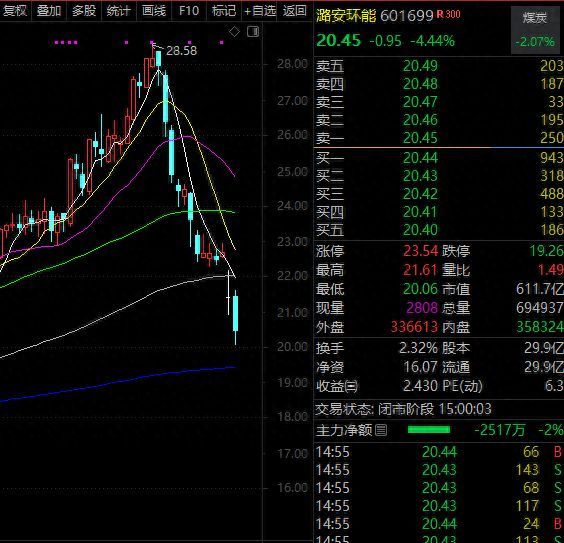Select the 14:55 trade with volume 24
Screen dimensions: 564x543
point(439,524)
